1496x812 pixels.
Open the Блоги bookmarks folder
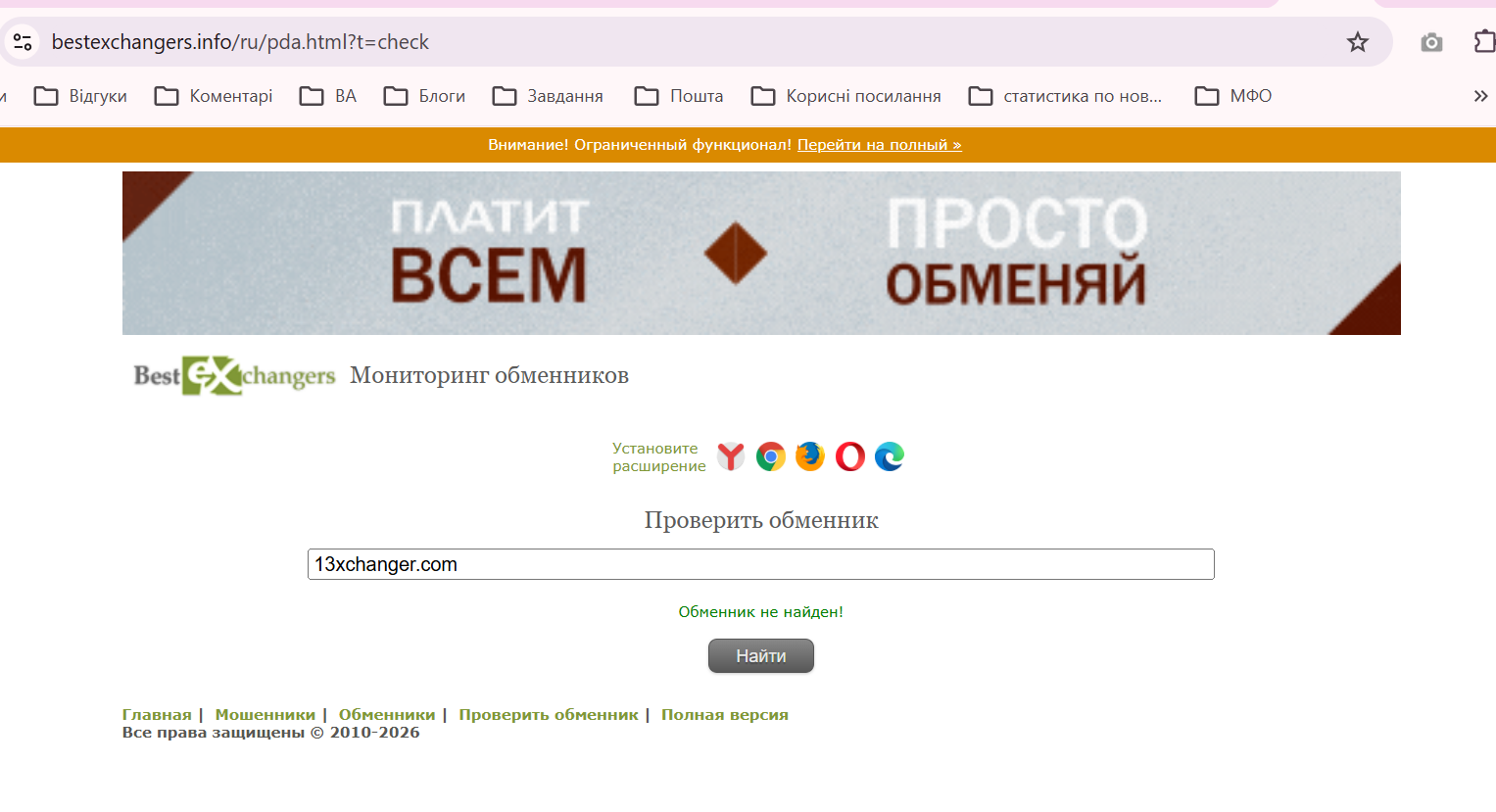[x=424, y=96]
